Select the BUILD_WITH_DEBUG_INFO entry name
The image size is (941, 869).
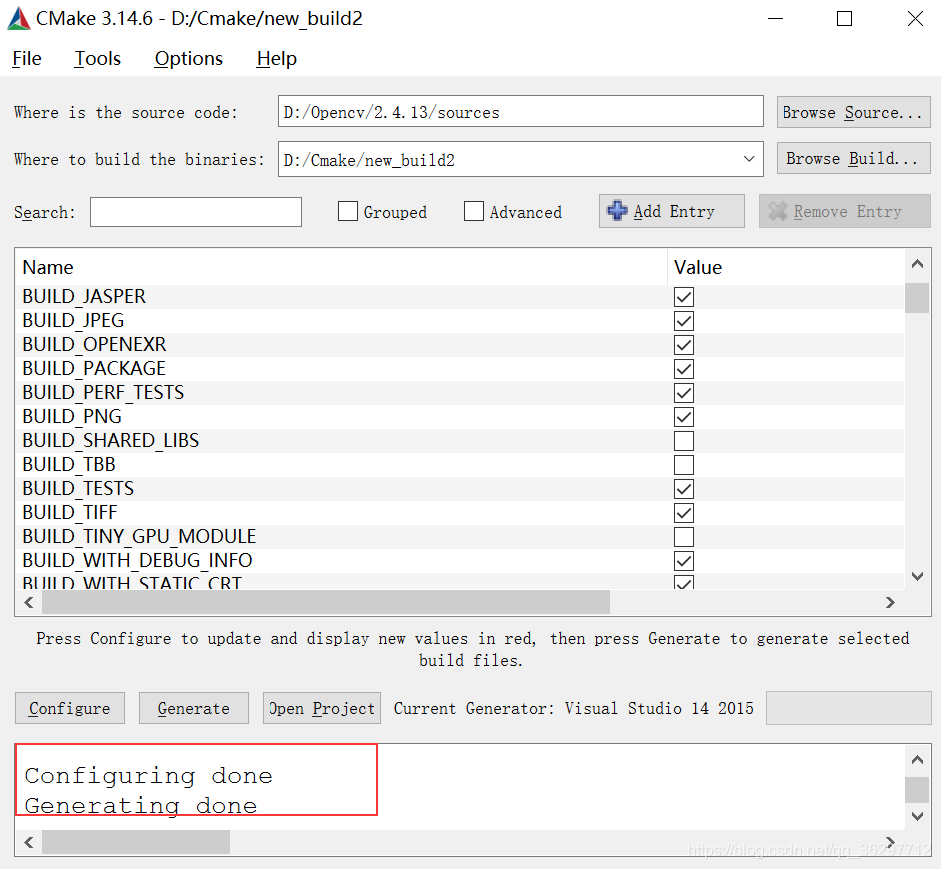pyautogui.click(x=137, y=561)
